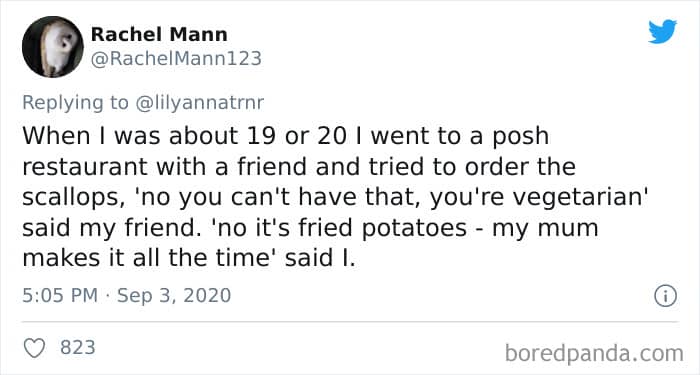Click the Sep 3, 2020 date
This screenshot has height=375, width=700.
[174, 296]
